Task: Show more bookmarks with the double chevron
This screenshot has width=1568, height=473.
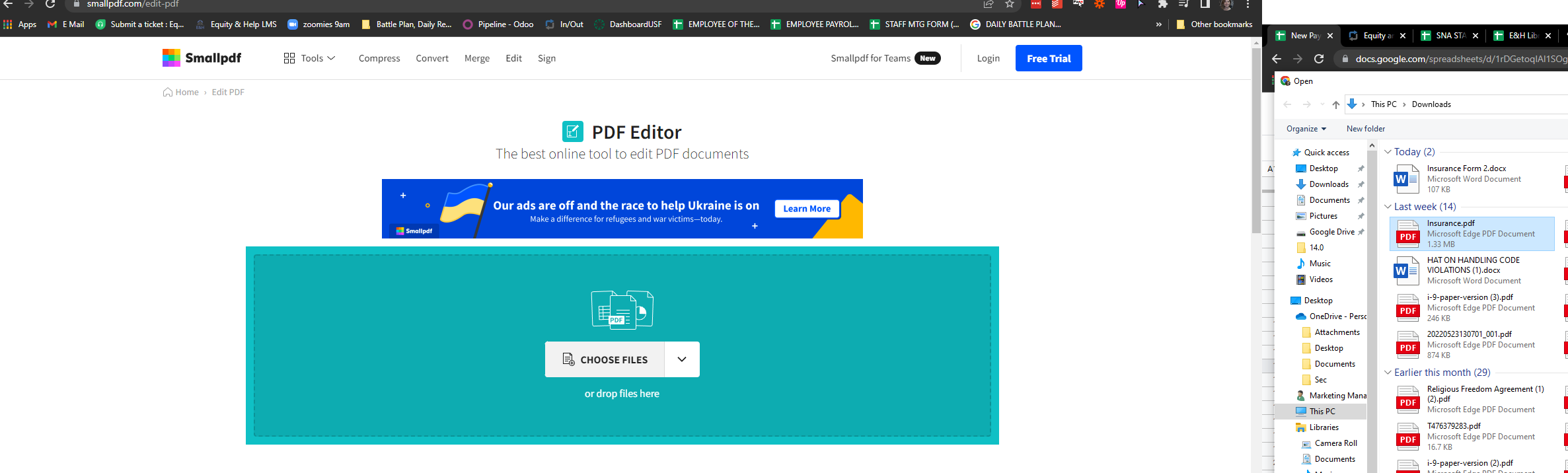Action: (x=1158, y=24)
